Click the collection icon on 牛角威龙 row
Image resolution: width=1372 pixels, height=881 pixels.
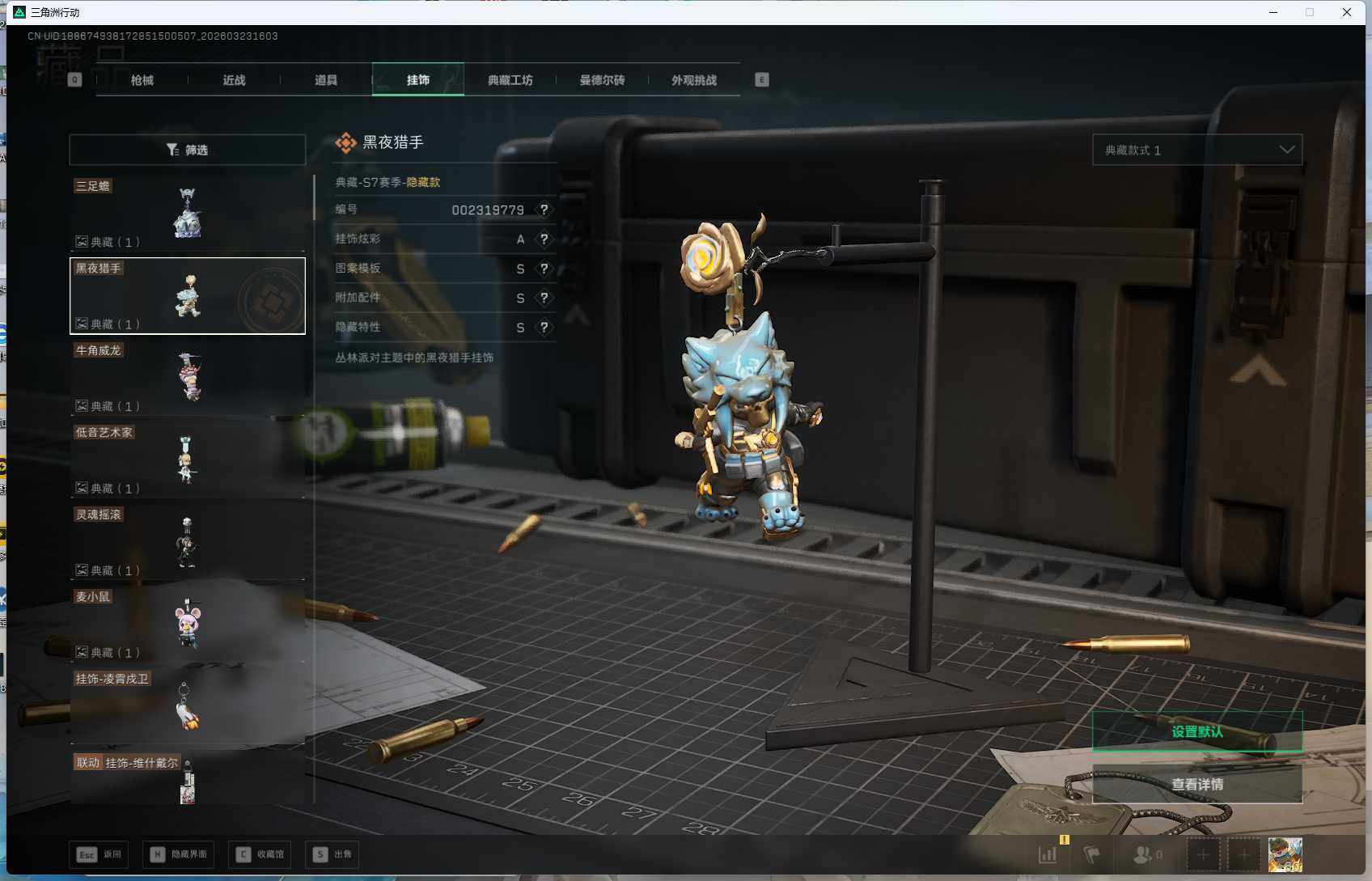pos(82,405)
